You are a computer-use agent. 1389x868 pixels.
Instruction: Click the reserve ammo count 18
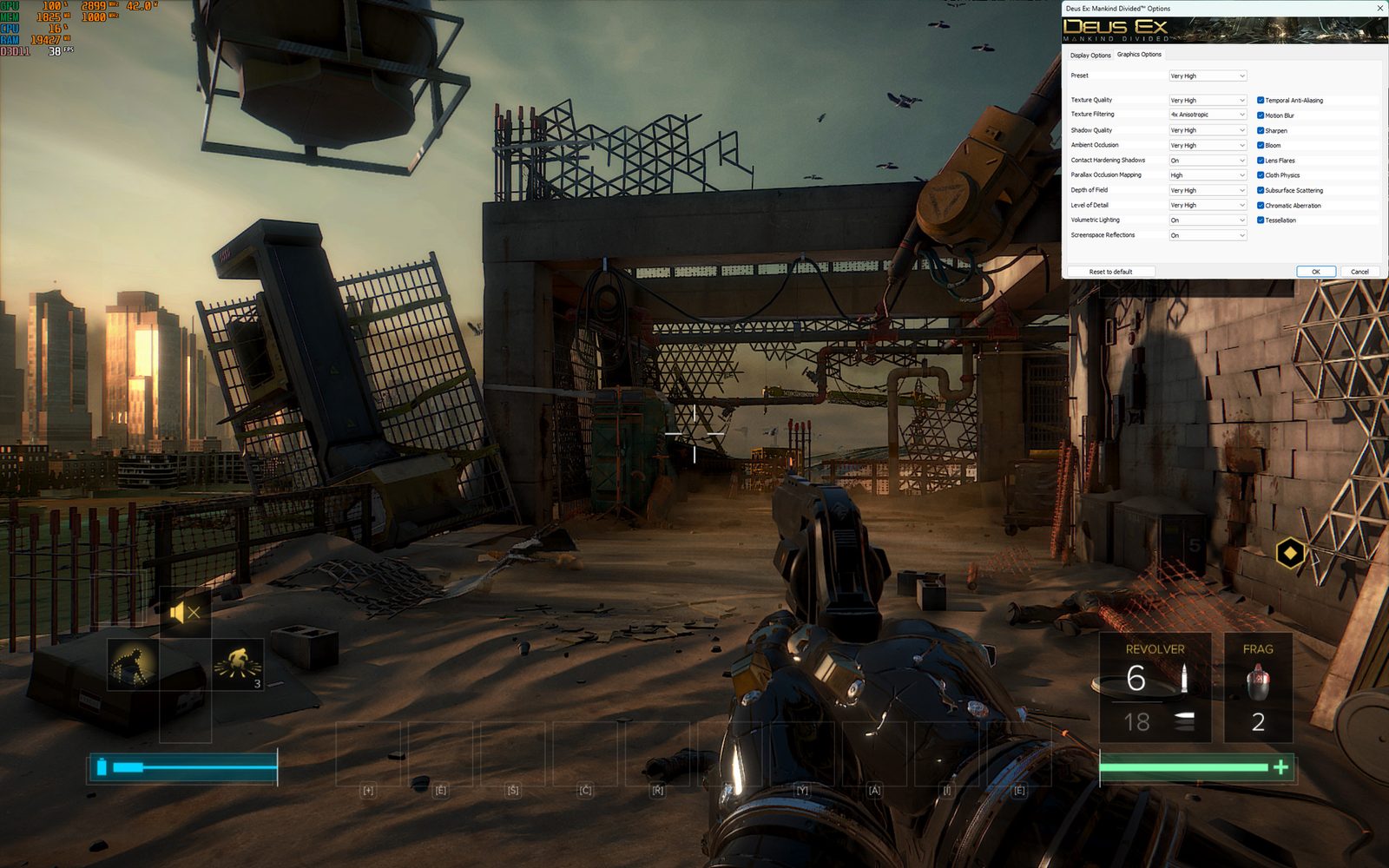pyautogui.click(x=1137, y=722)
